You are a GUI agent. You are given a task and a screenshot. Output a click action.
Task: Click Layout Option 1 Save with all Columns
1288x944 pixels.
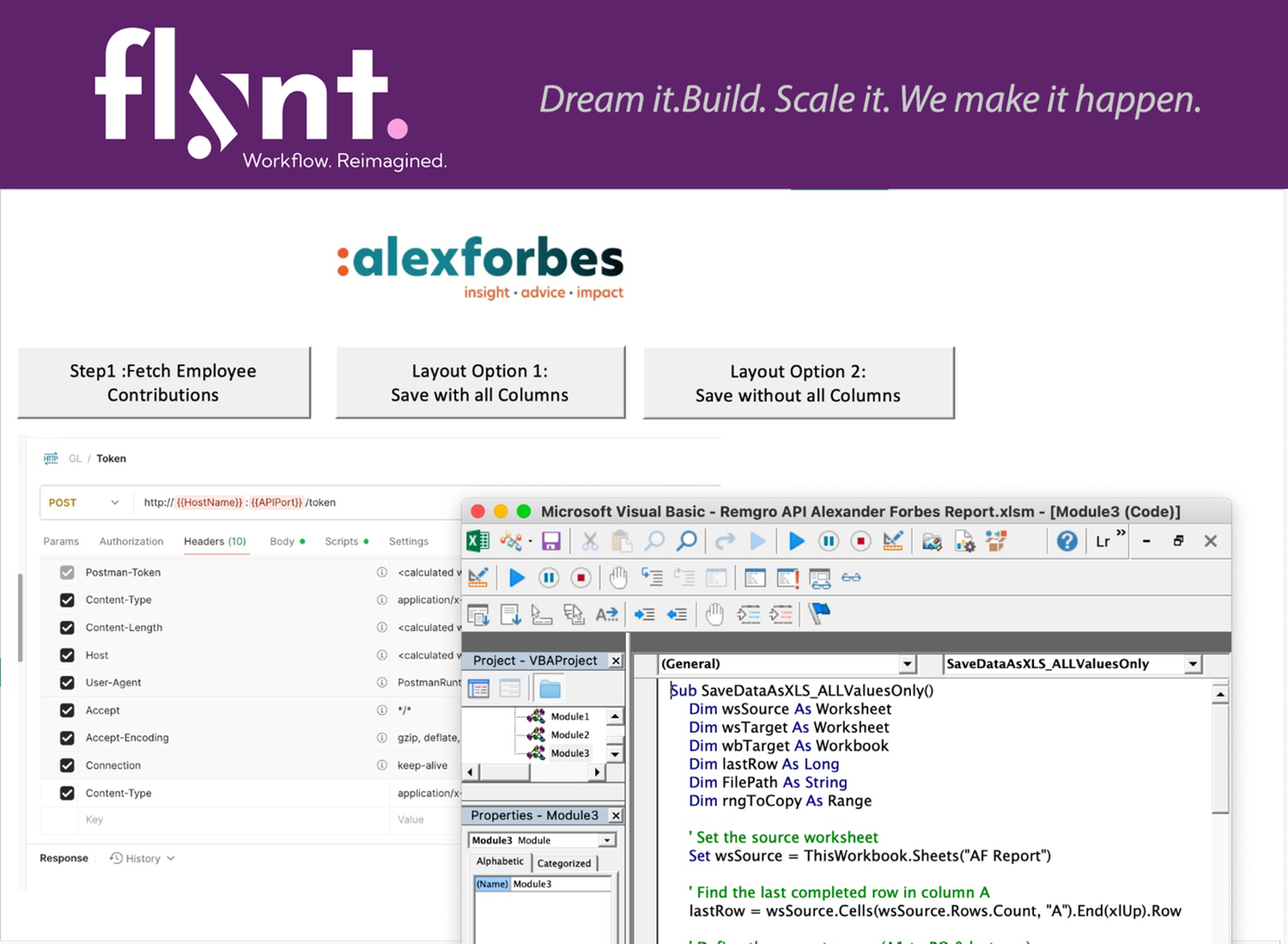(480, 383)
